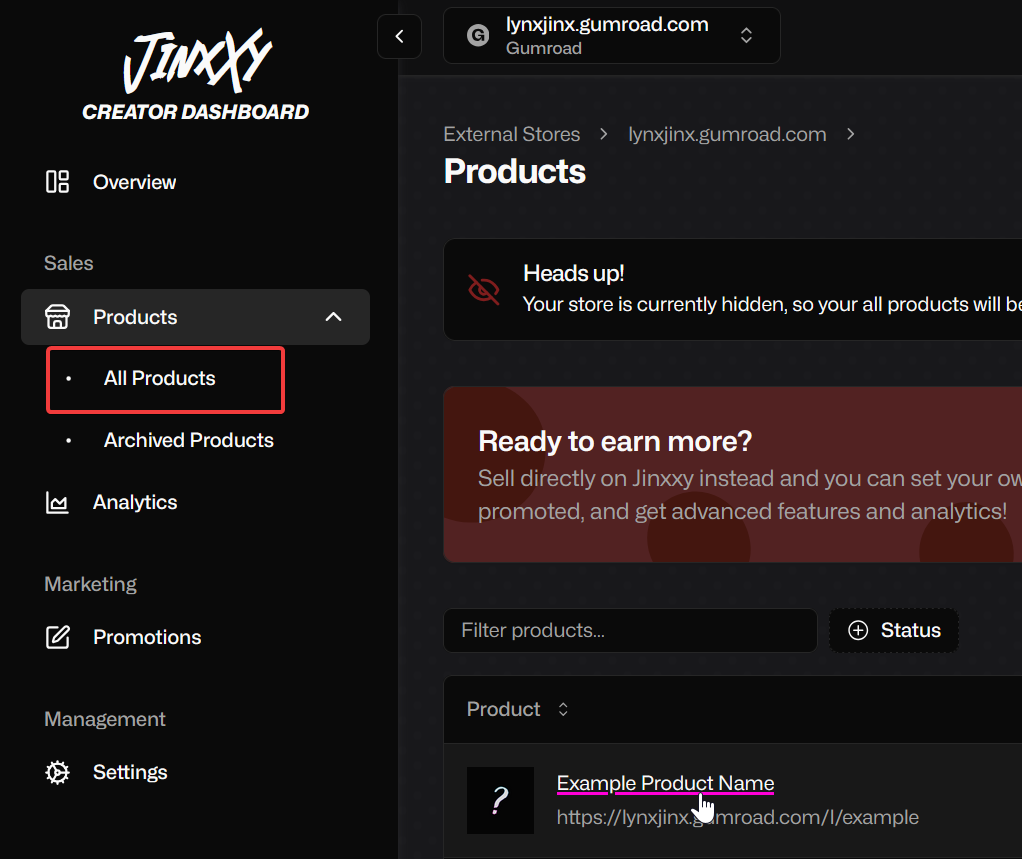Viewport: 1022px width, 859px height.
Task: Click the lynxjinx.gumroad.com breadcrumb link
Action: pyautogui.click(x=727, y=134)
